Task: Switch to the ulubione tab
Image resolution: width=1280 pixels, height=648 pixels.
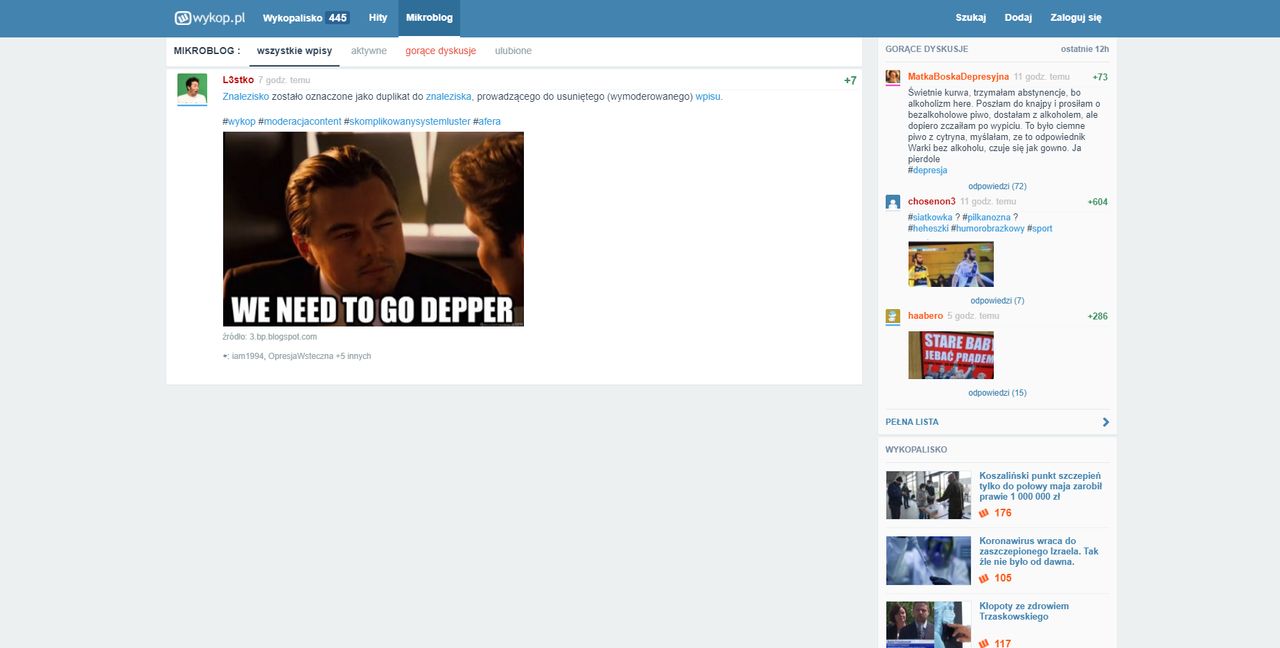Action: click(513, 50)
